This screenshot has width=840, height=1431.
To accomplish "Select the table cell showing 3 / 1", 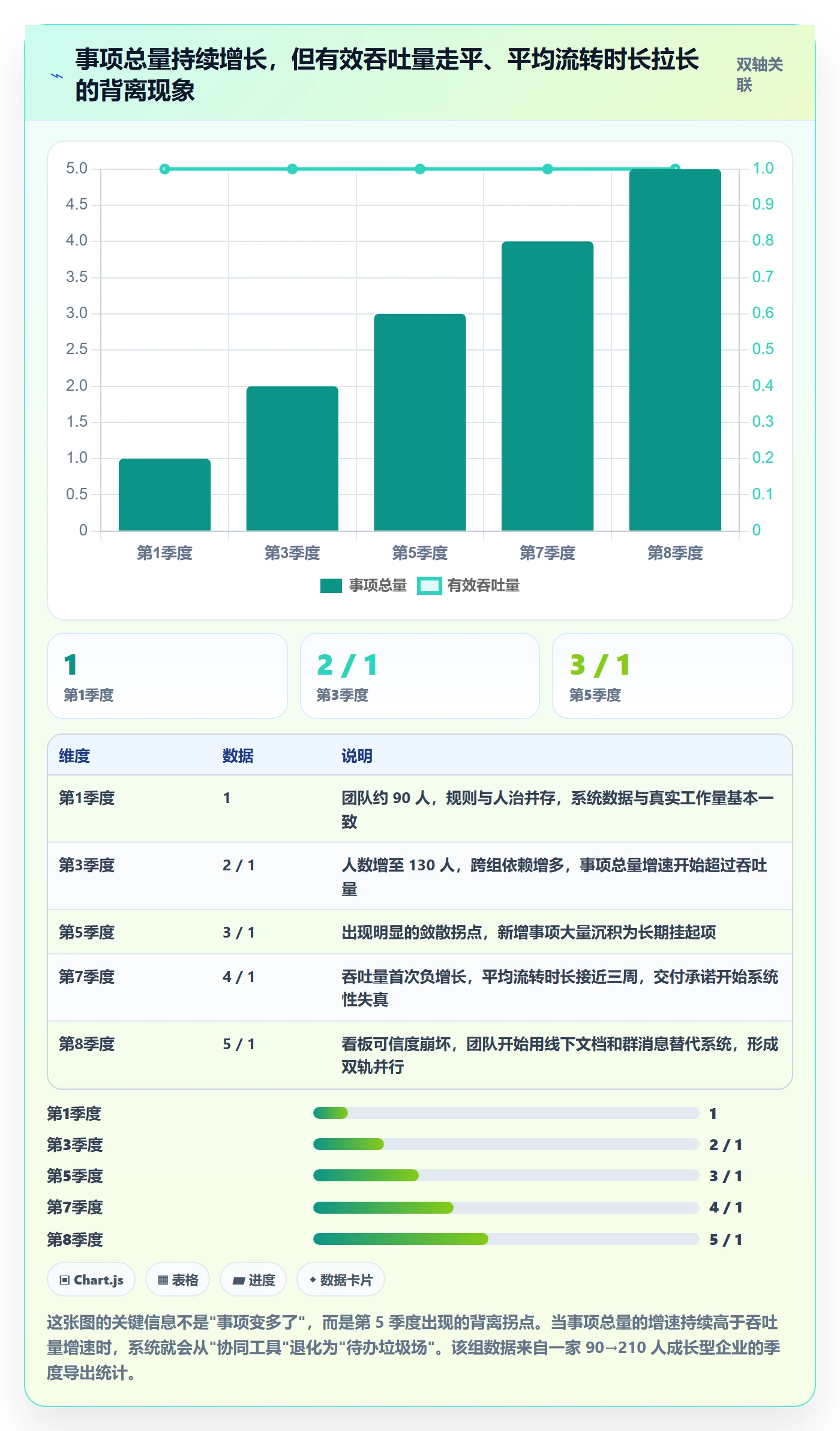I will coord(239,932).
